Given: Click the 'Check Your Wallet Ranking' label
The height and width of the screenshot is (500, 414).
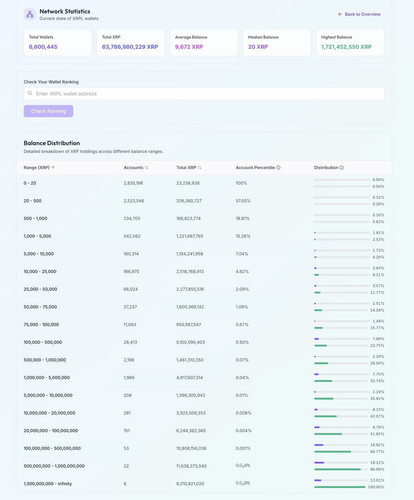Looking at the screenshot, I should (x=51, y=82).
